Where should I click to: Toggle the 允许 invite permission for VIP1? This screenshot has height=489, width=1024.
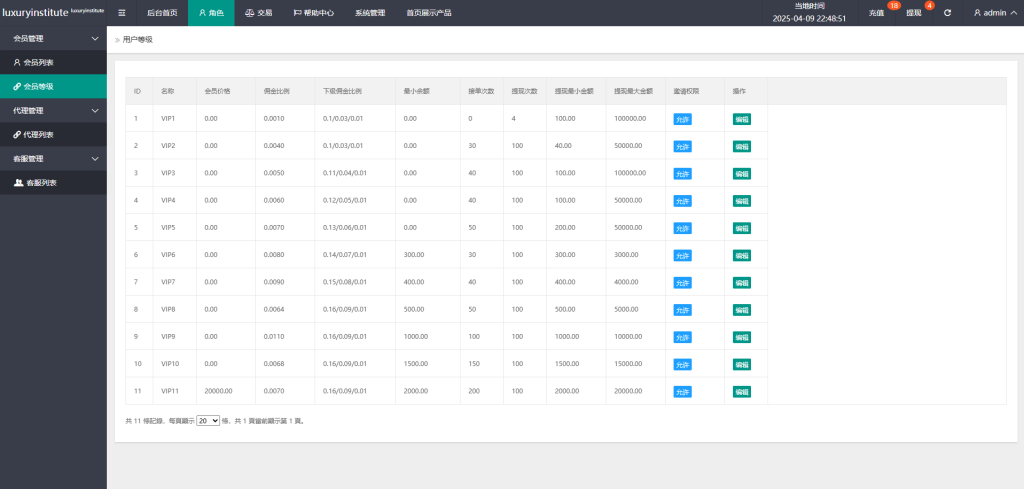682,119
